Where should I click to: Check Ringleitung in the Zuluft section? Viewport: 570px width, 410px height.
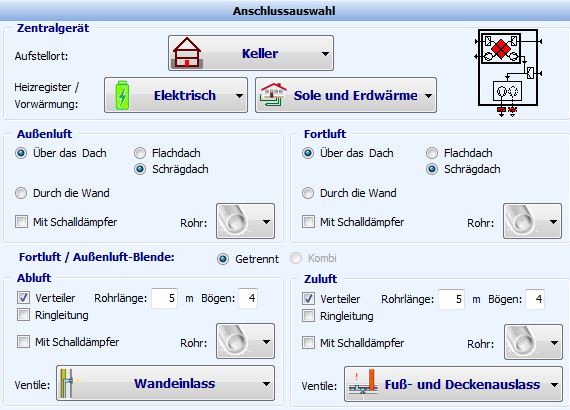[308, 315]
